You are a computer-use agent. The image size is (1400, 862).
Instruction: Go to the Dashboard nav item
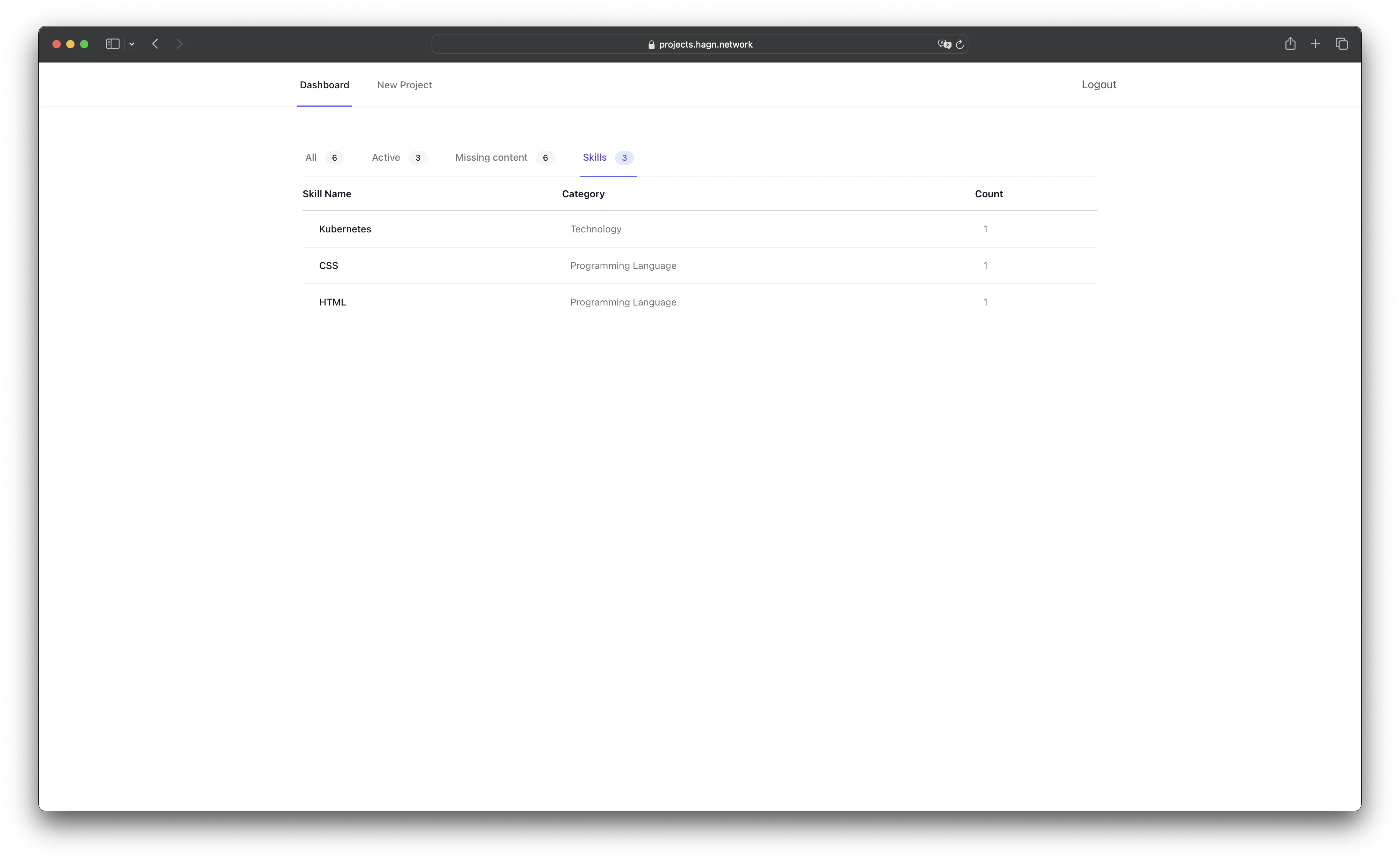point(324,85)
